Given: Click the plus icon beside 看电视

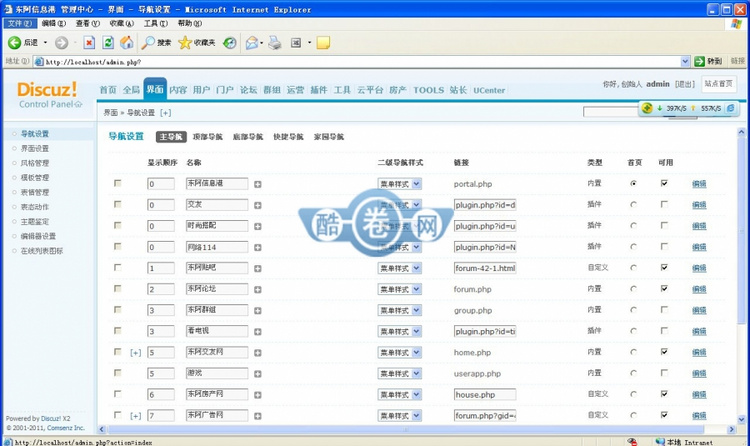Looking at the screenshot, I should [x=257, y=332].
